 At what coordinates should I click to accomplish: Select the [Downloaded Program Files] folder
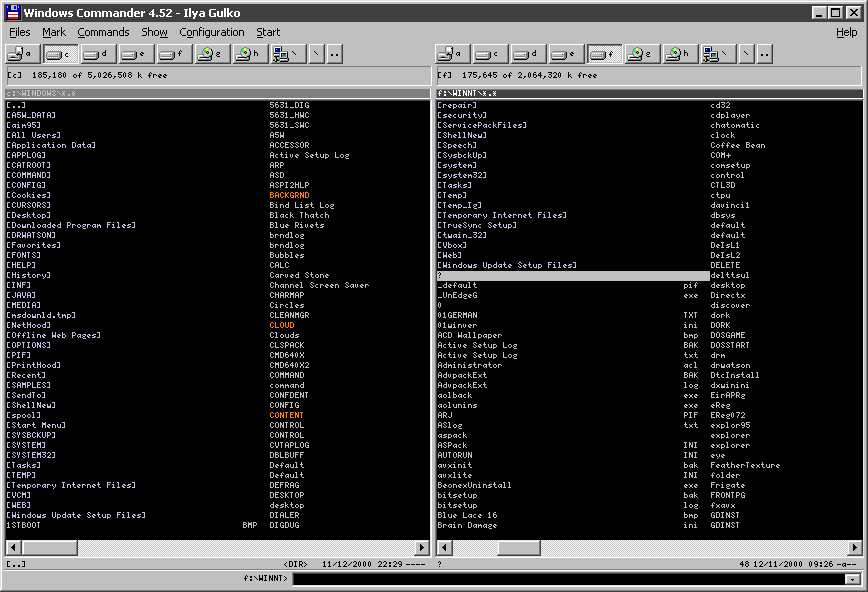[x=71, y=225]
